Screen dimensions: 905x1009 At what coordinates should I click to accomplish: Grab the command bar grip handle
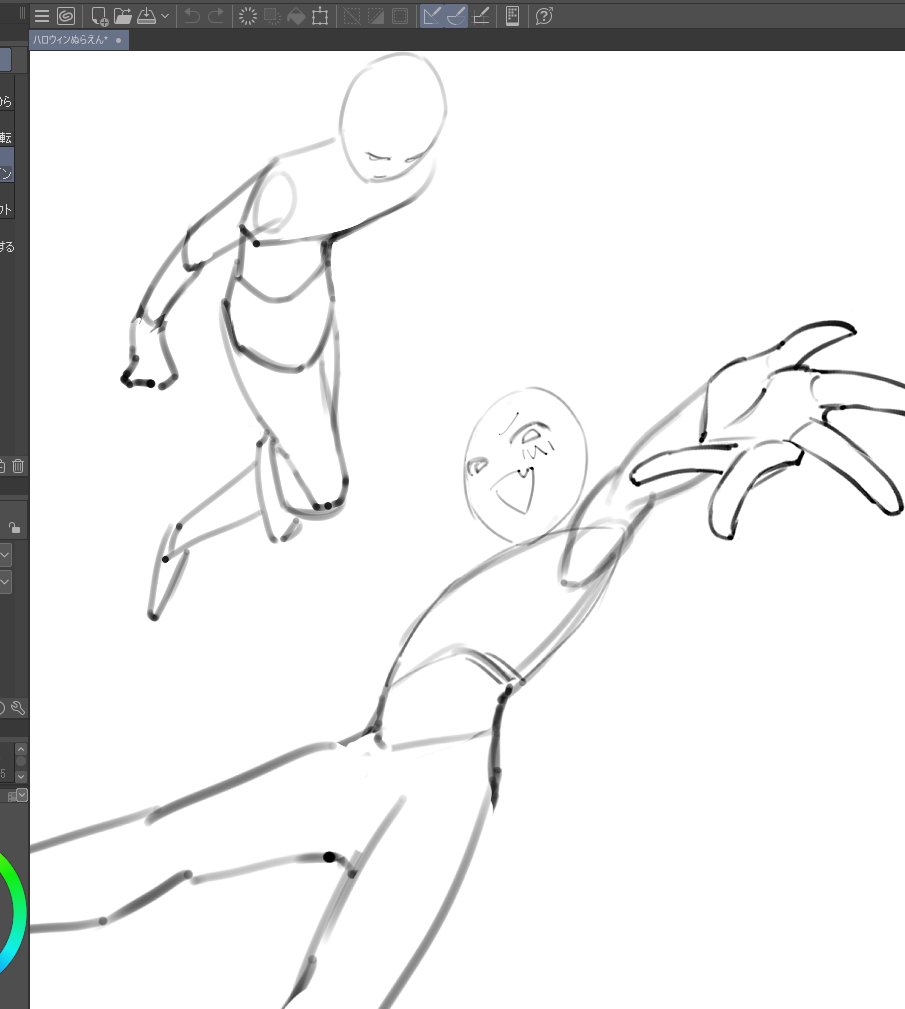[x=23, y=14]
